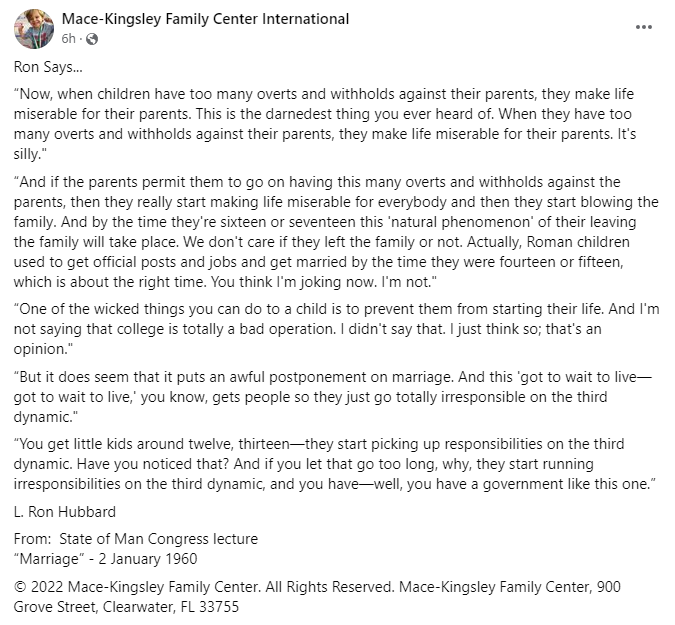Click the "L. Ron Hubbard" attribution line
Screen dimensions: 675x625
(x=65, y=512)
